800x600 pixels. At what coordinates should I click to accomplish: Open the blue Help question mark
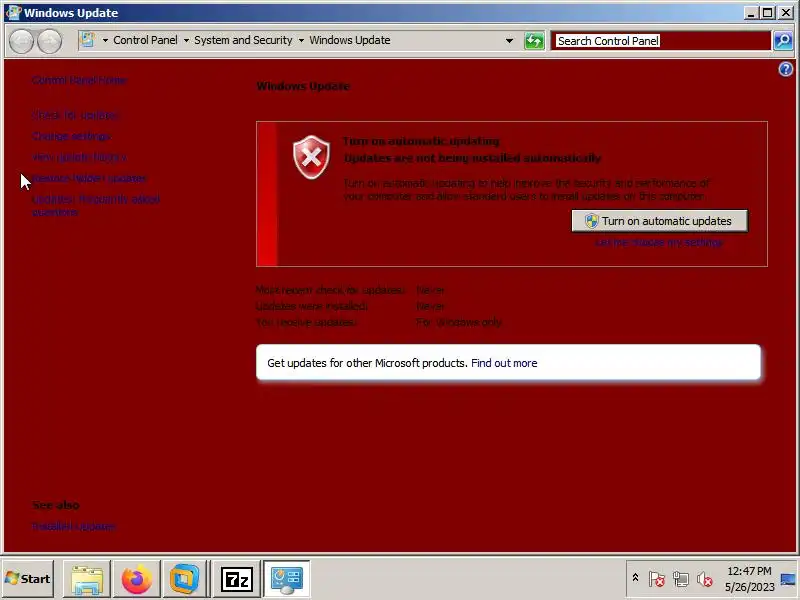point(786,69)
